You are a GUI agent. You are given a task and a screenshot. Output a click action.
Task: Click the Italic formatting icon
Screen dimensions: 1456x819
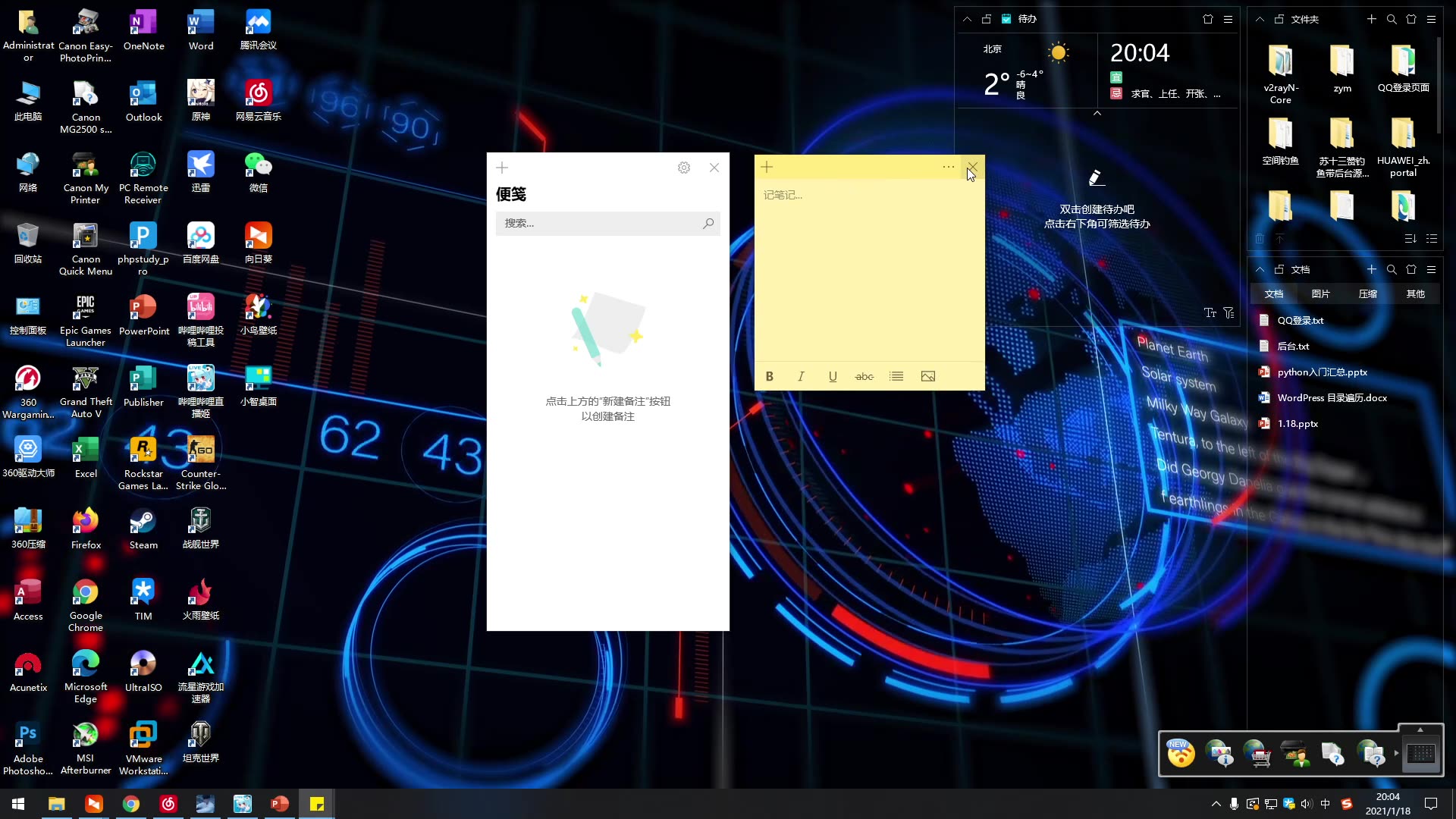801,376
